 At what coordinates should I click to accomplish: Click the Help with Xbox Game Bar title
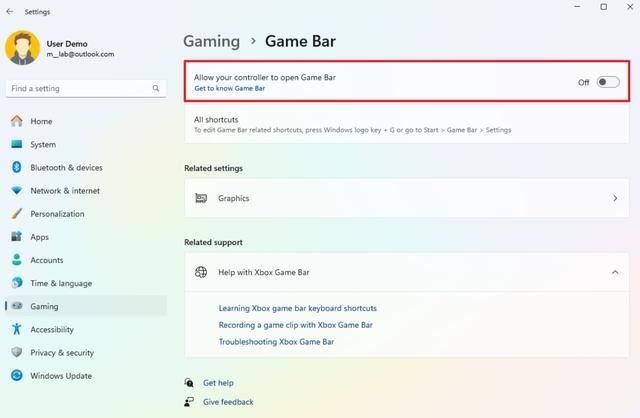click(x=264, y=272)
